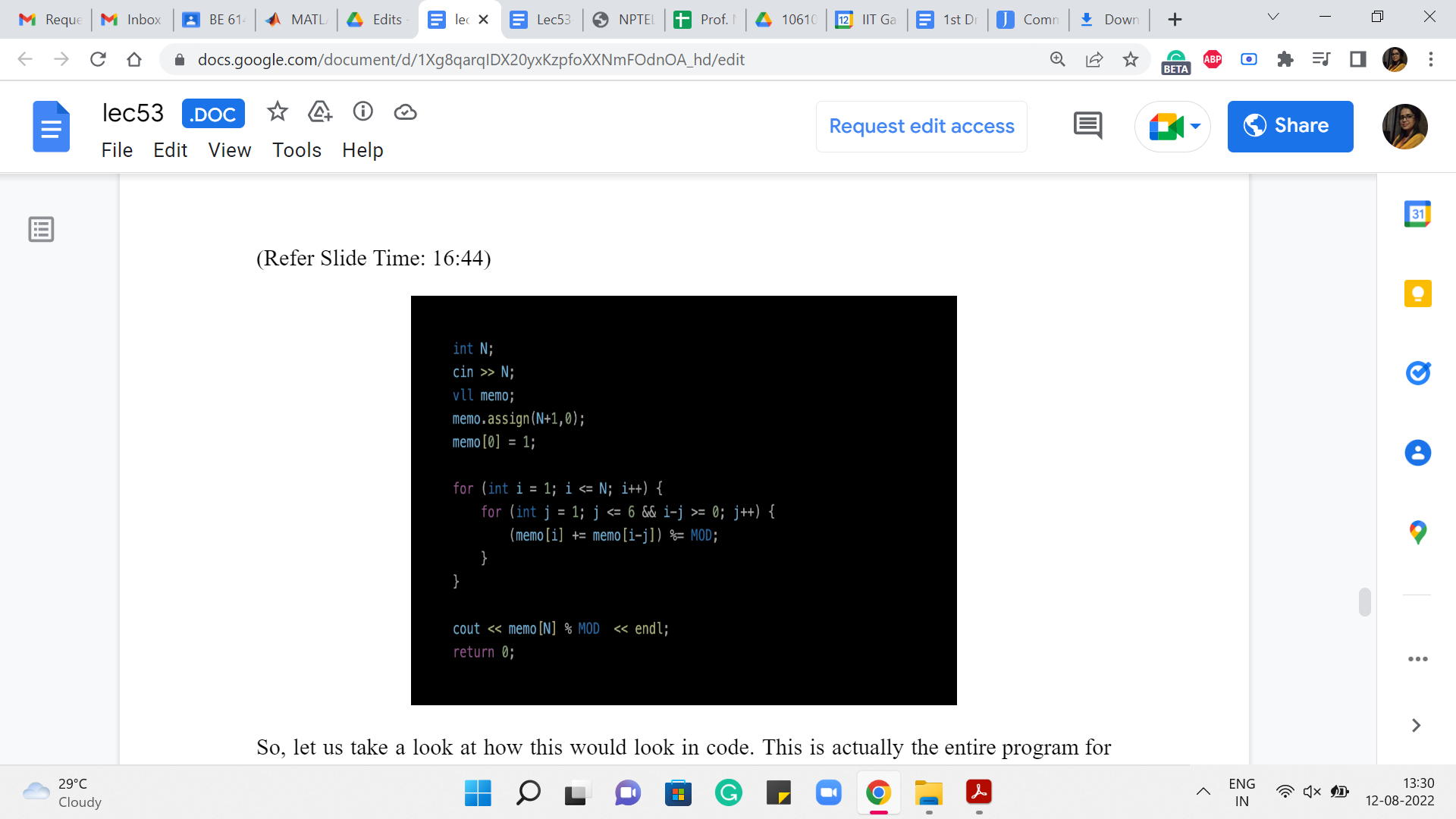Bookmark this tab star icon
The image size is (1456, 819).
pyautogui.click(x=1130, y=59)
